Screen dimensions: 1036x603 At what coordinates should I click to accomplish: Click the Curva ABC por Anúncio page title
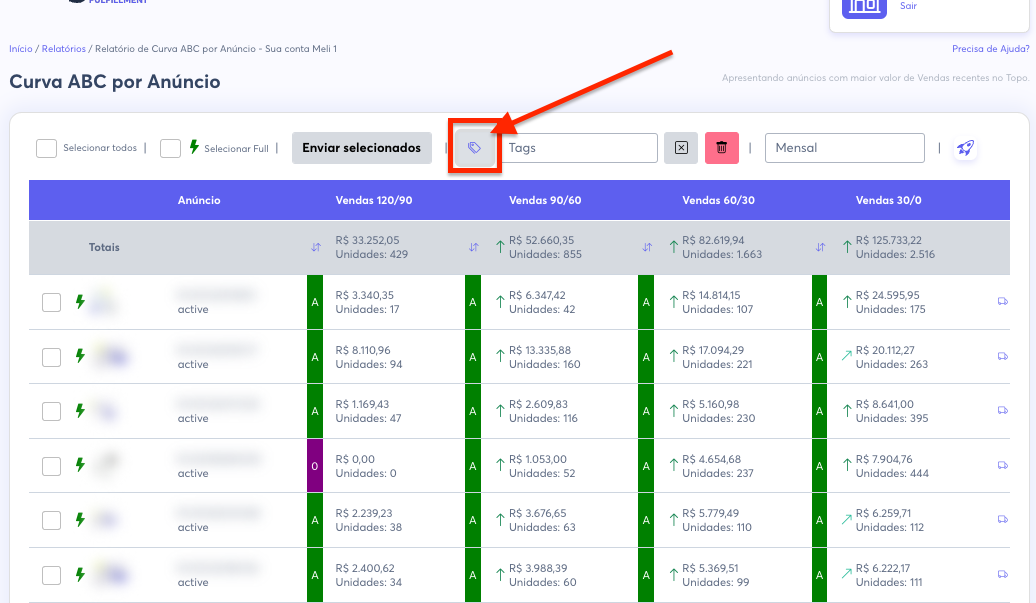coord(115,82)
